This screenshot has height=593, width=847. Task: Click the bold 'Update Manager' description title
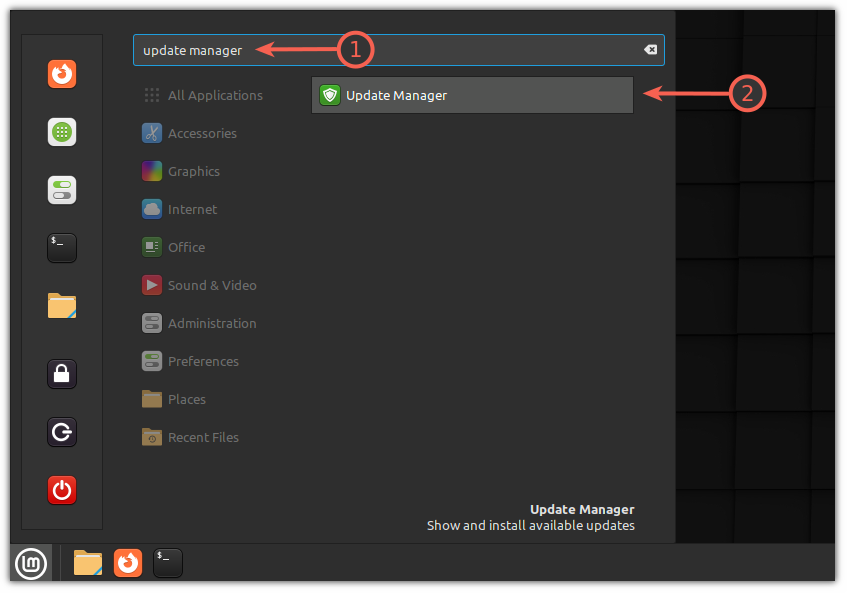pos(582,510)
